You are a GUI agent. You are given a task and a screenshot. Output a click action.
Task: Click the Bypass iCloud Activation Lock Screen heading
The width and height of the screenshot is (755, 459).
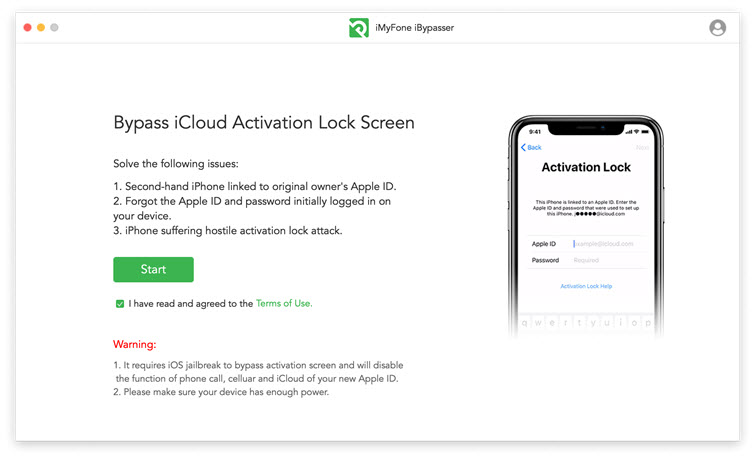coord(263,123)
